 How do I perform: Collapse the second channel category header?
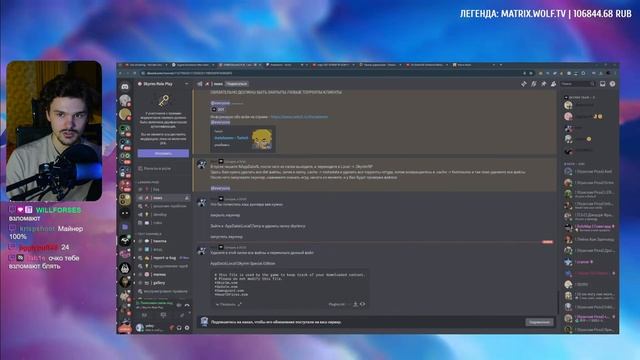[149, 234]
